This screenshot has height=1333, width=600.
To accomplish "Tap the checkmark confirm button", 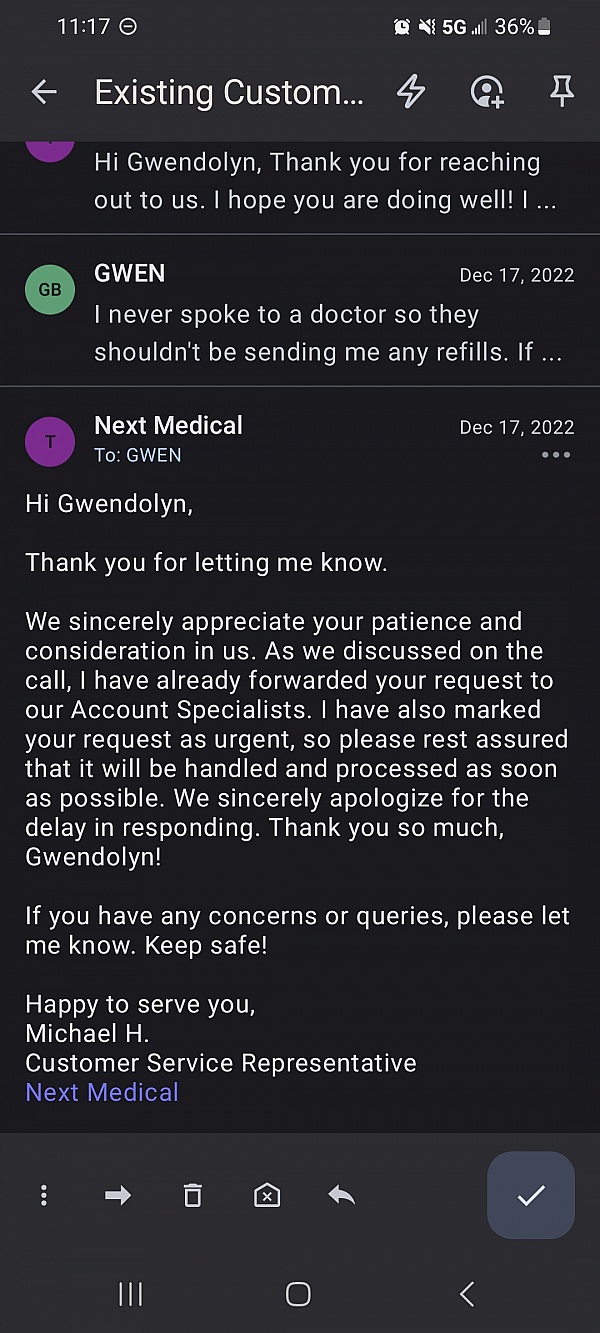I will click(x=530, y=1195).
